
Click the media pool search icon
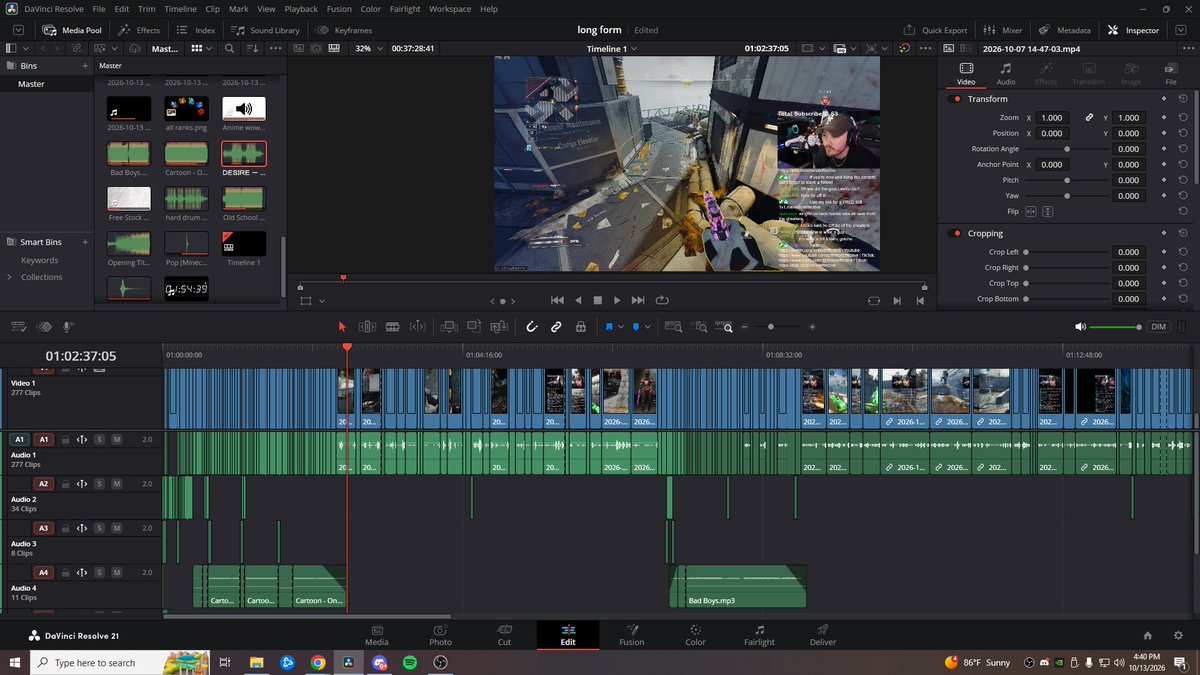[229, 48]
